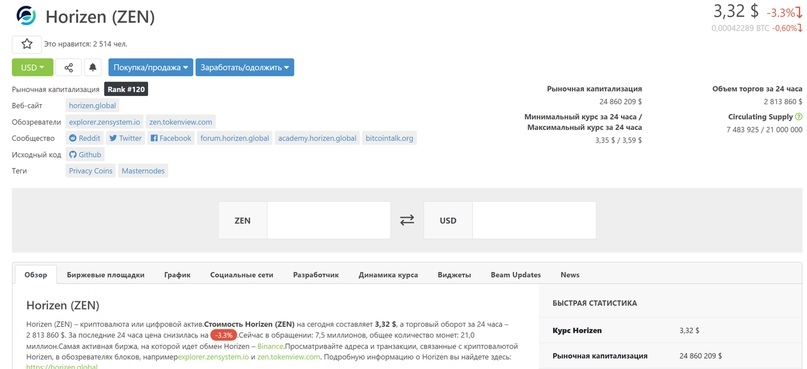Click the Это нравится: 2 514 чел. text
The width and height of the screenshot is (807, 369).
pos(86,44)
